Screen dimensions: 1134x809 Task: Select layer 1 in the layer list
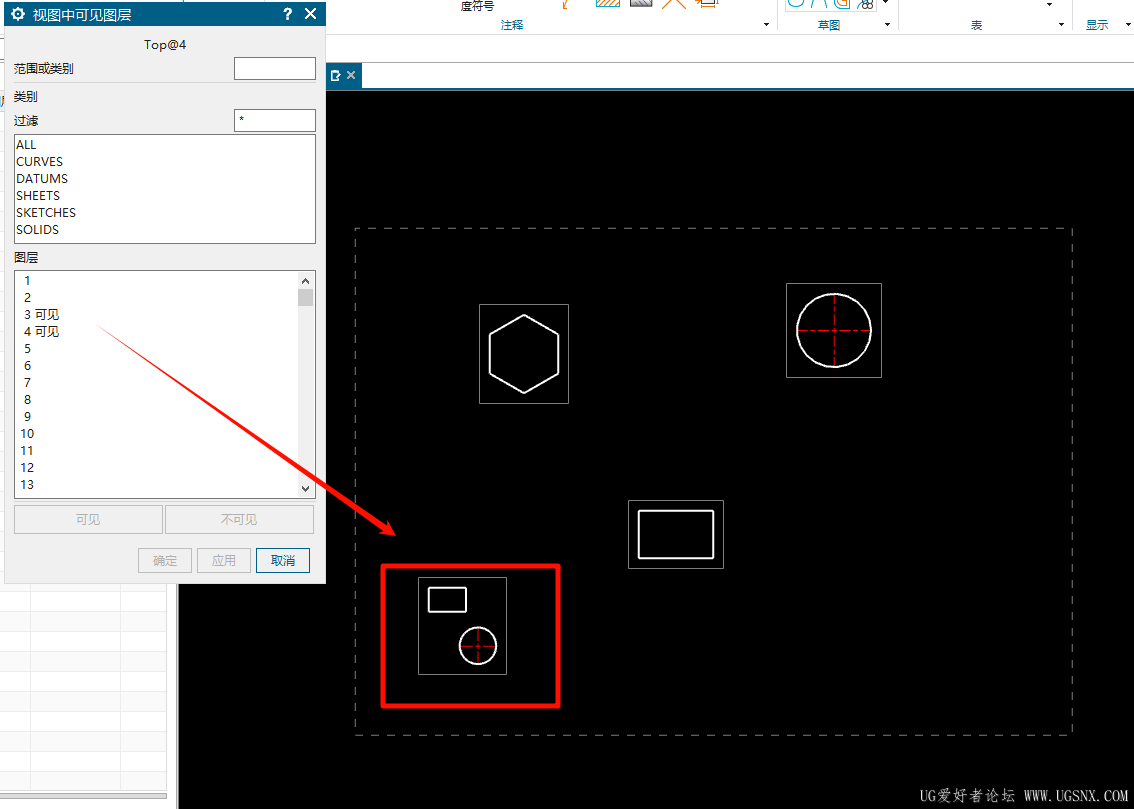point(155,281)
